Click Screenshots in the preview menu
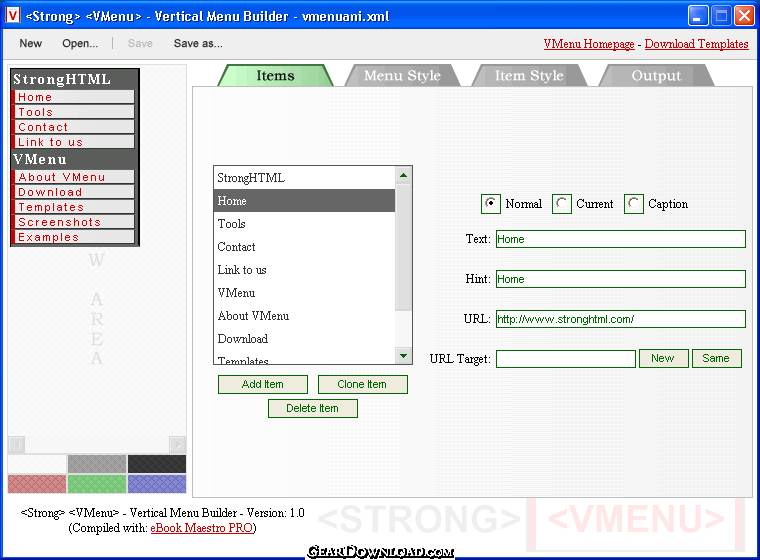Screen dimensions: 760x560 coord(73,222)
